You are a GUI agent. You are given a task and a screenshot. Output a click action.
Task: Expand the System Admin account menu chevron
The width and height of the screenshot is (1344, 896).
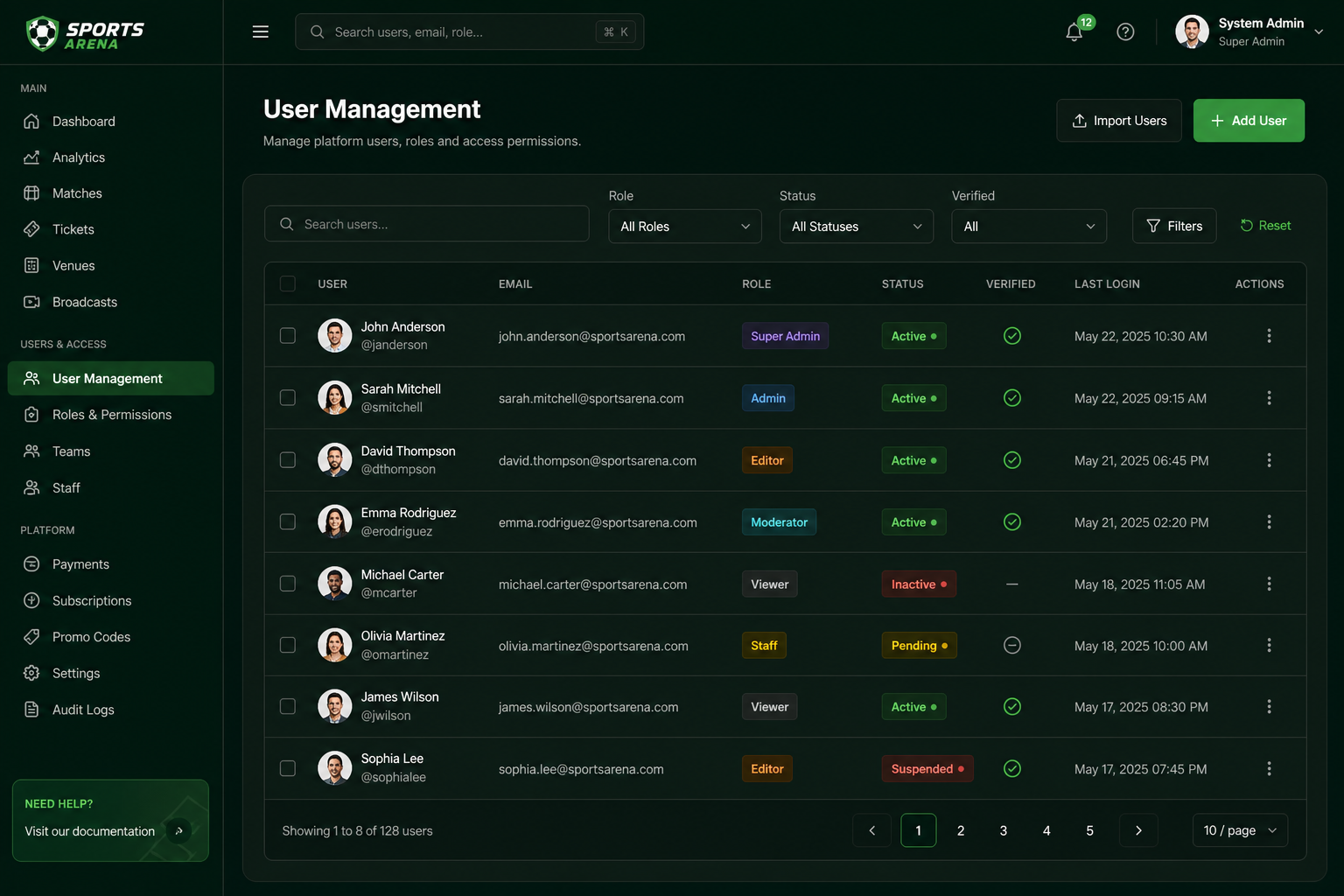click(1319, 31)
